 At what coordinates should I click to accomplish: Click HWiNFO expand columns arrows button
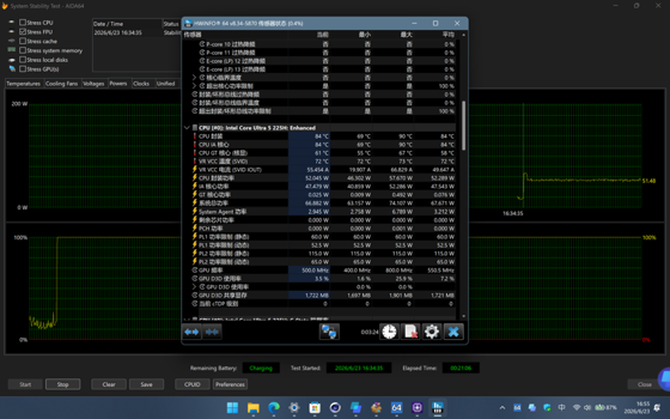192,332
